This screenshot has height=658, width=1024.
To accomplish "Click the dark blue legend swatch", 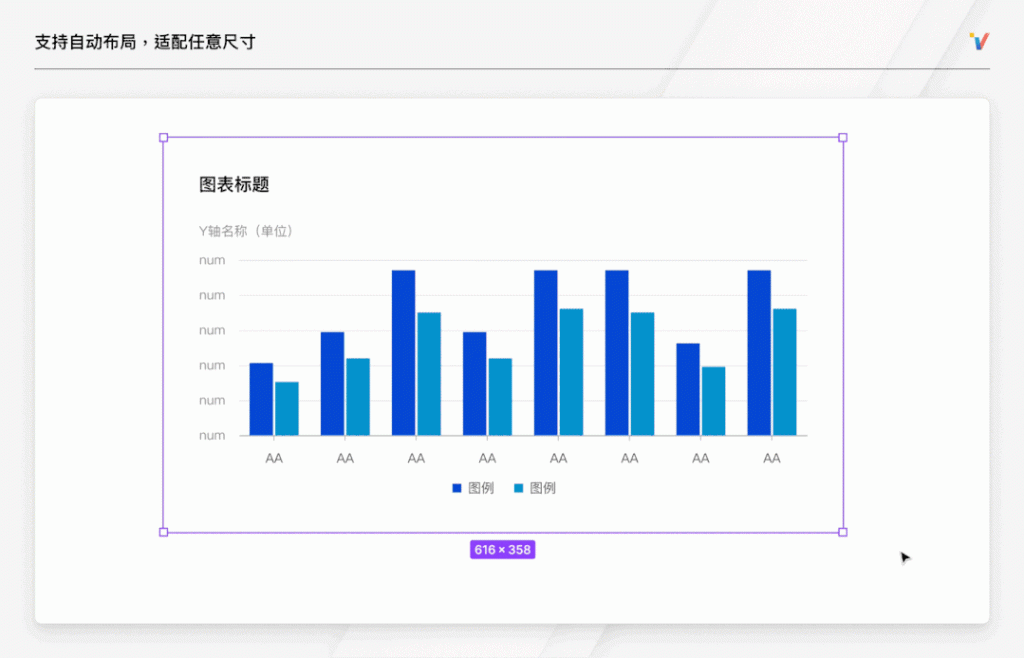I will coord(456,488).
